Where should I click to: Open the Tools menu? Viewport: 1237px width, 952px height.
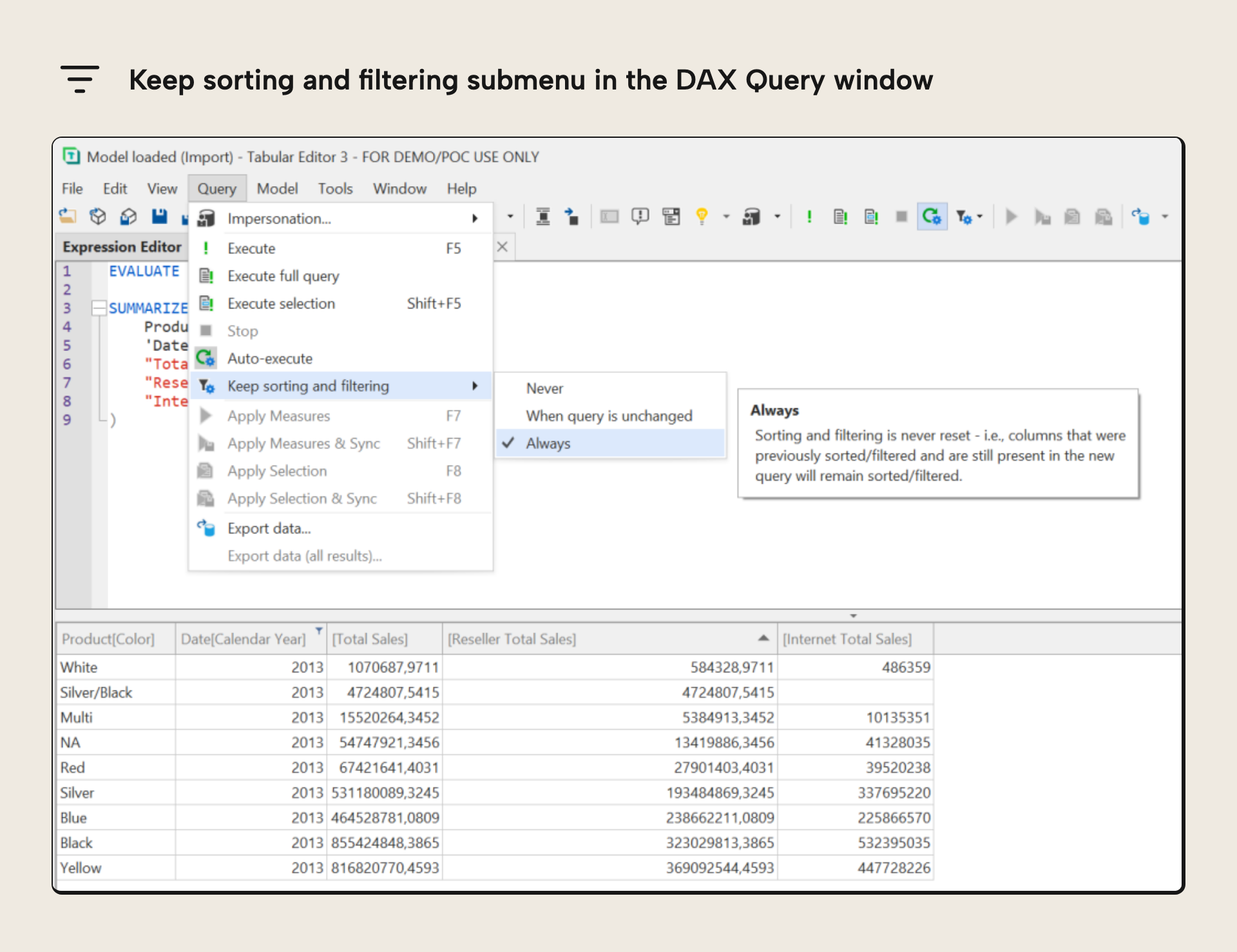(335, 189)
